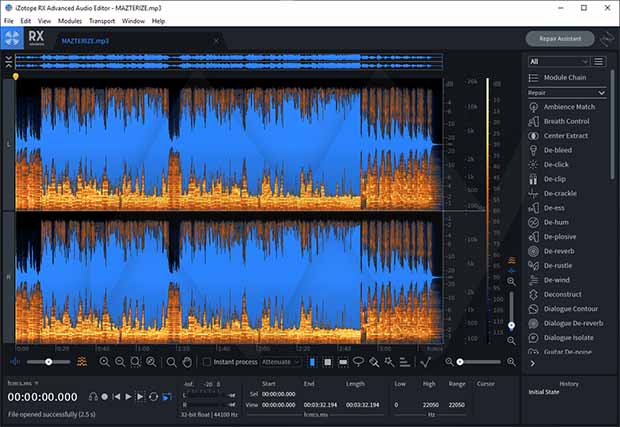Screen dimensions: 620x427
Task: Open the De-plosive module
Action: pyautogui.click(x=552, y=237)
